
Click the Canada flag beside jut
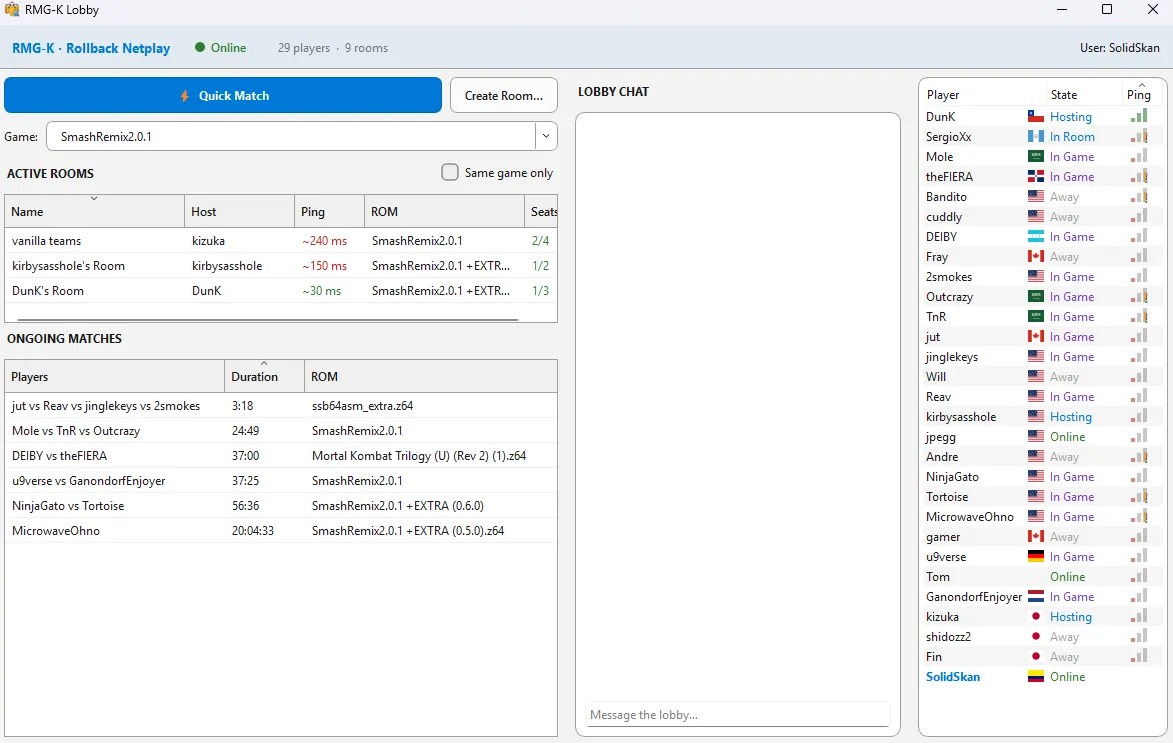(x=1035, y=337)
